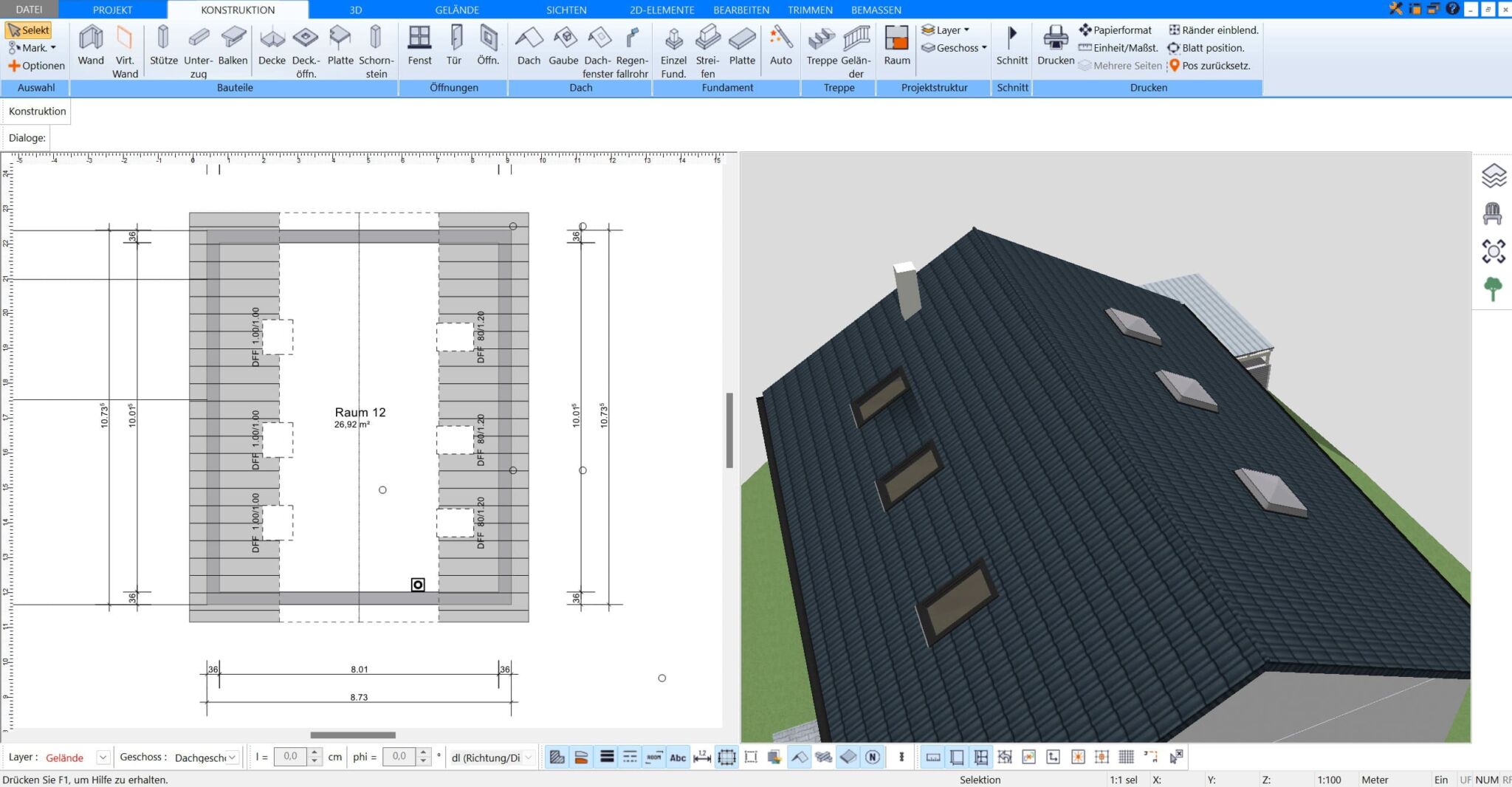Pick the Schornstein chimney tool
This screenshot has height=787, width=1512.
(x=376, y=49)
